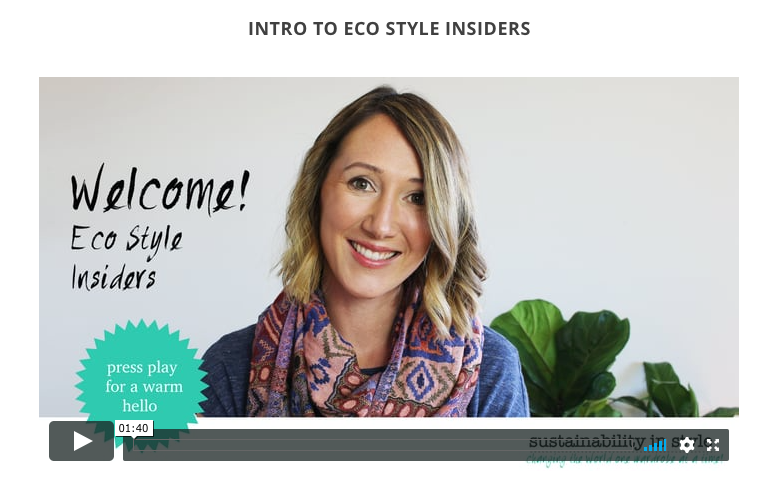
Task: Click the 'changing the world' tagline under the logo
Action: click(x=624, y=459)
